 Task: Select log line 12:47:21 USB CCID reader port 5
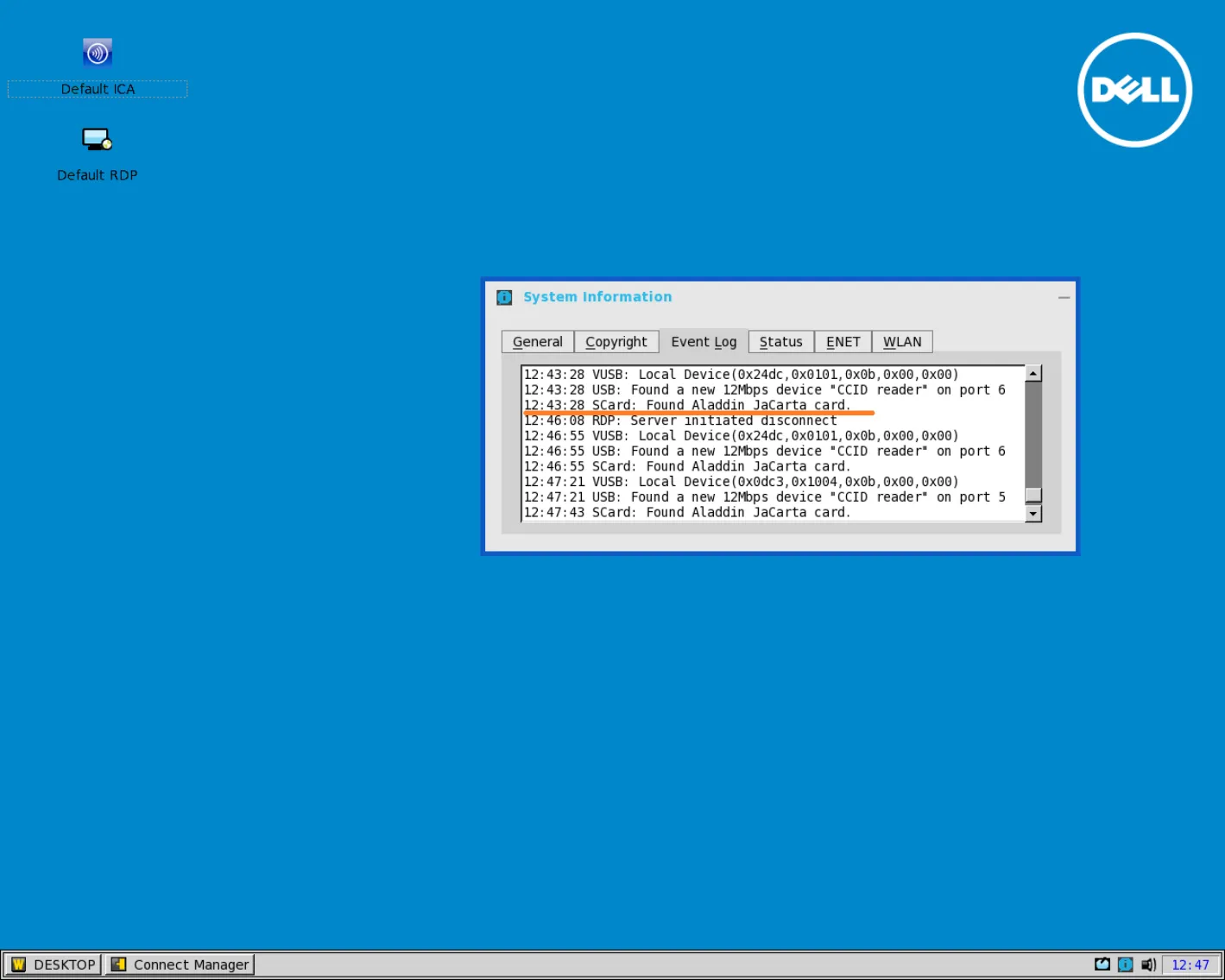[x=765, y=497]
